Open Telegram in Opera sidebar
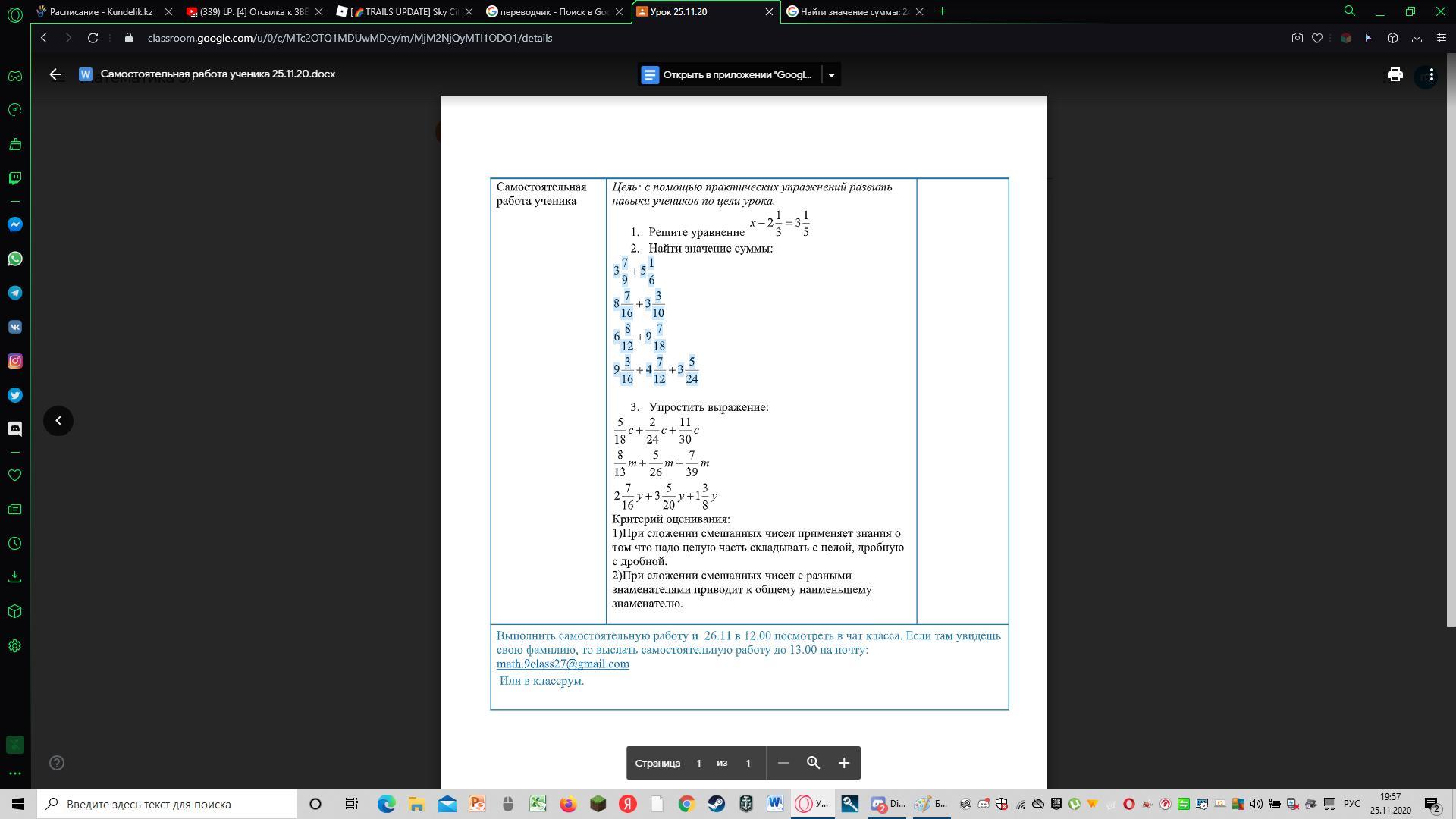This screenshot has height=819, width=1456. pyautogui.click(x=14, y=293)
